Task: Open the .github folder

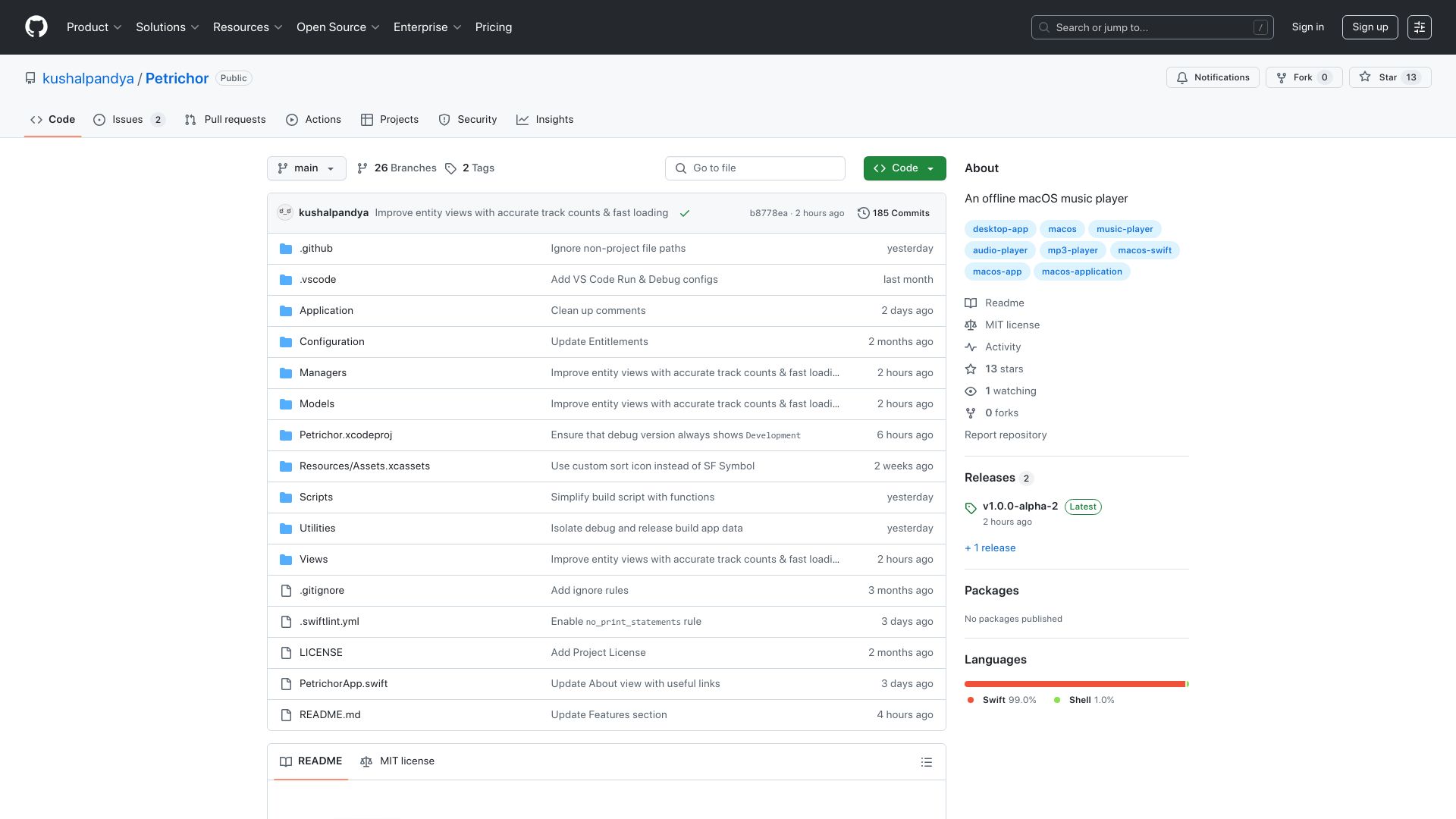Action: (316, 249)
